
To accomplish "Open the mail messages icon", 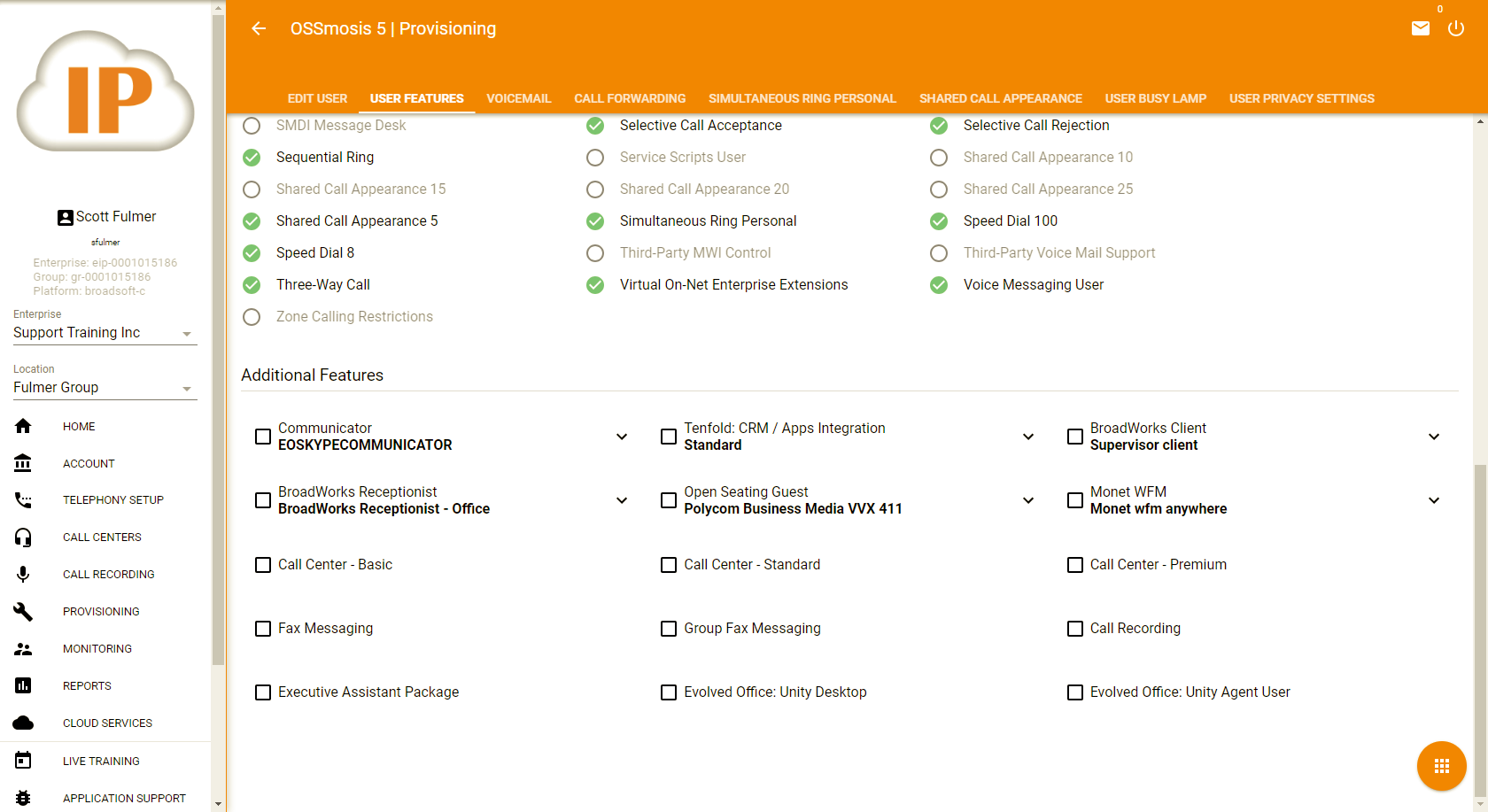I will (1421, 28).
